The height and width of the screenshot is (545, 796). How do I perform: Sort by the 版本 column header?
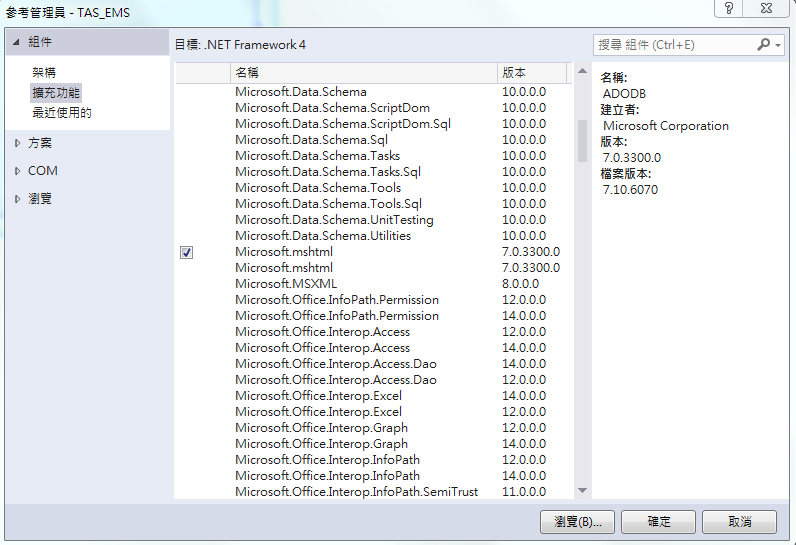(532, 73)
